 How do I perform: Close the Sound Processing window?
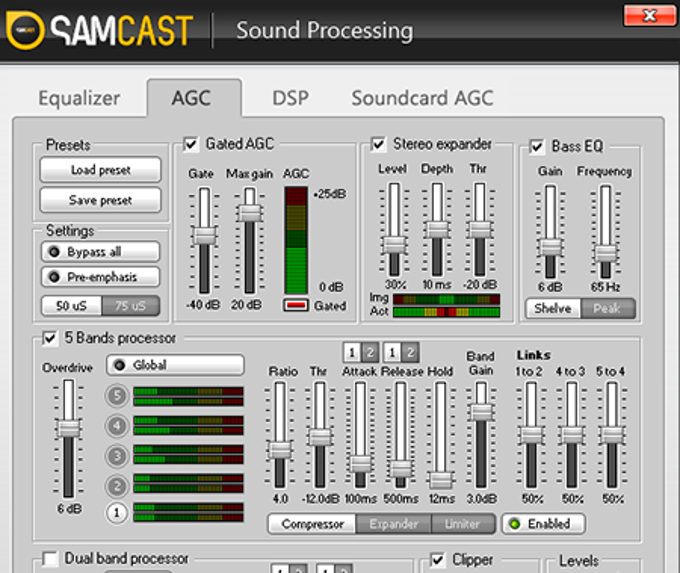pyautogui.click(x=649, y=16)
